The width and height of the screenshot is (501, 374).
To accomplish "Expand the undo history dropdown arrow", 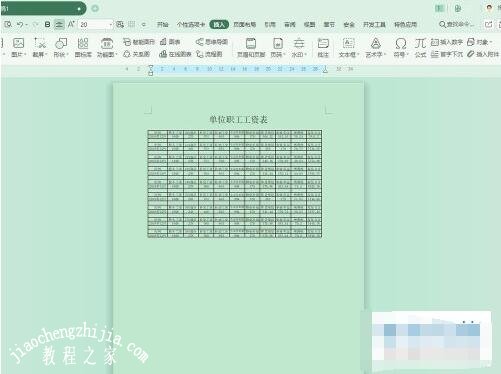I will pos(26,25).
